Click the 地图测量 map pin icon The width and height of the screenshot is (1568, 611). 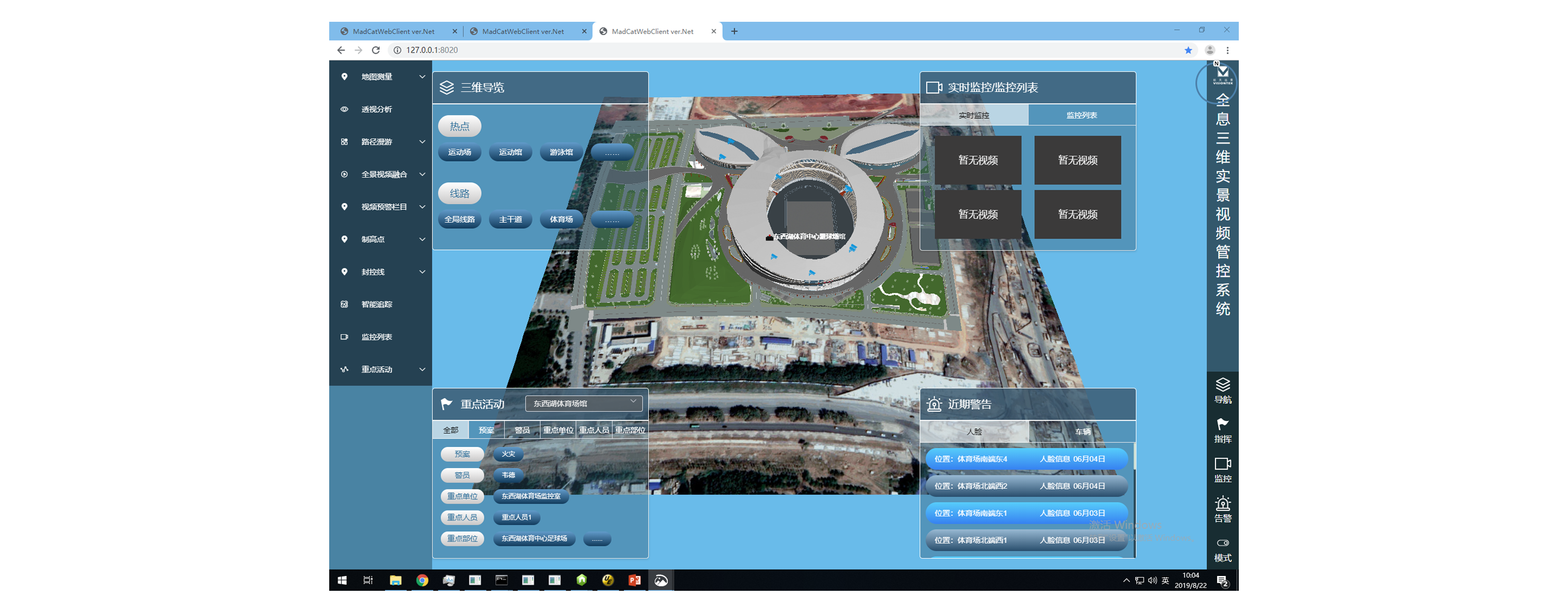coord(345,77)
